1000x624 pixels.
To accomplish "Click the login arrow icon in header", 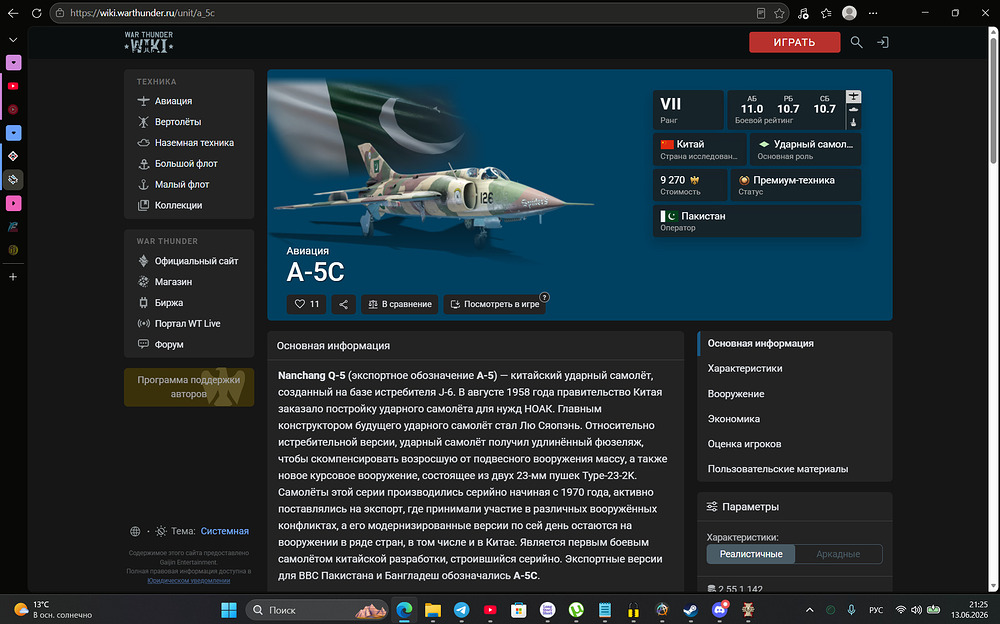I will 883,42.
